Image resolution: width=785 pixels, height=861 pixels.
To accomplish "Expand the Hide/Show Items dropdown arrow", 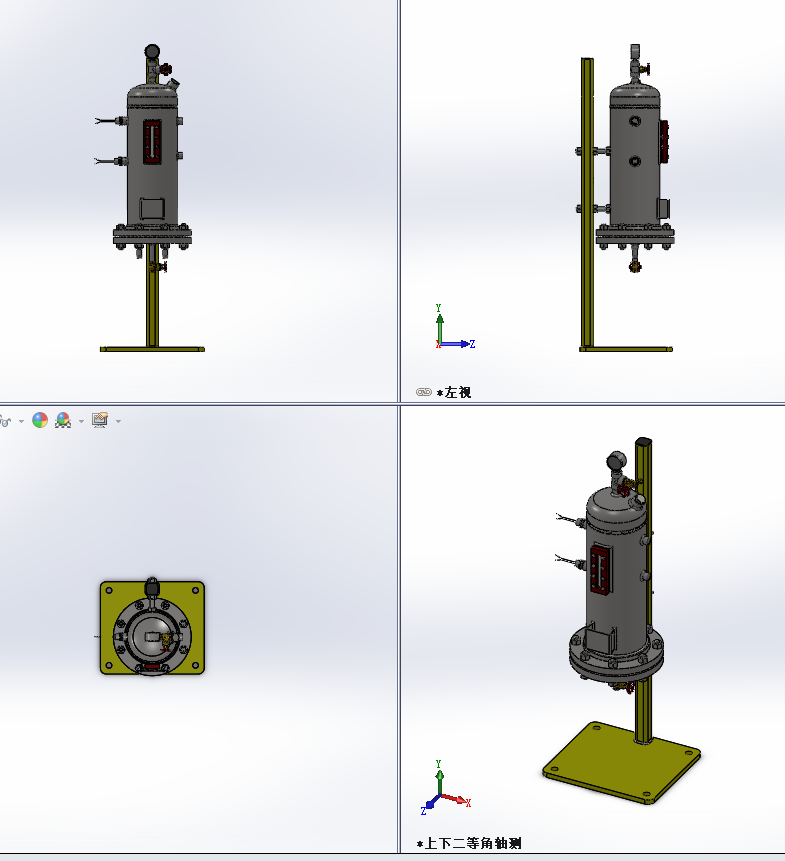I will [x=21, y=421].
